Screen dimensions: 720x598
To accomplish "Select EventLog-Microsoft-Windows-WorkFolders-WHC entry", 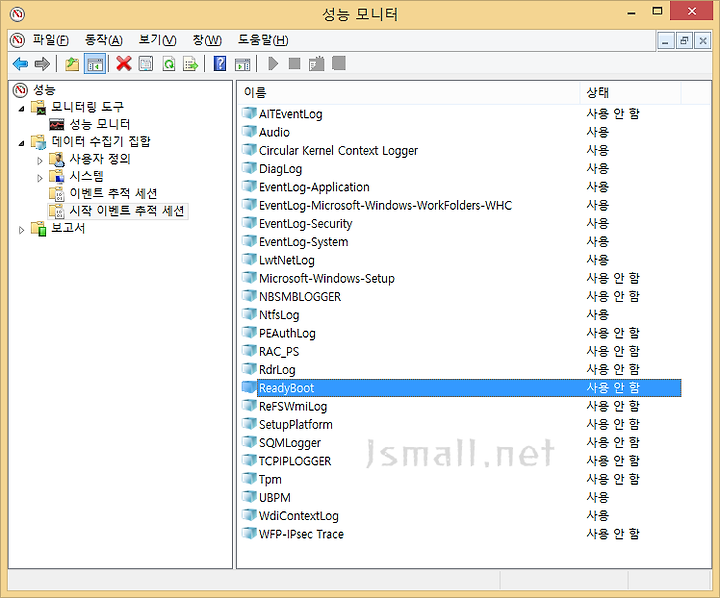I will (x=385, y=206).
